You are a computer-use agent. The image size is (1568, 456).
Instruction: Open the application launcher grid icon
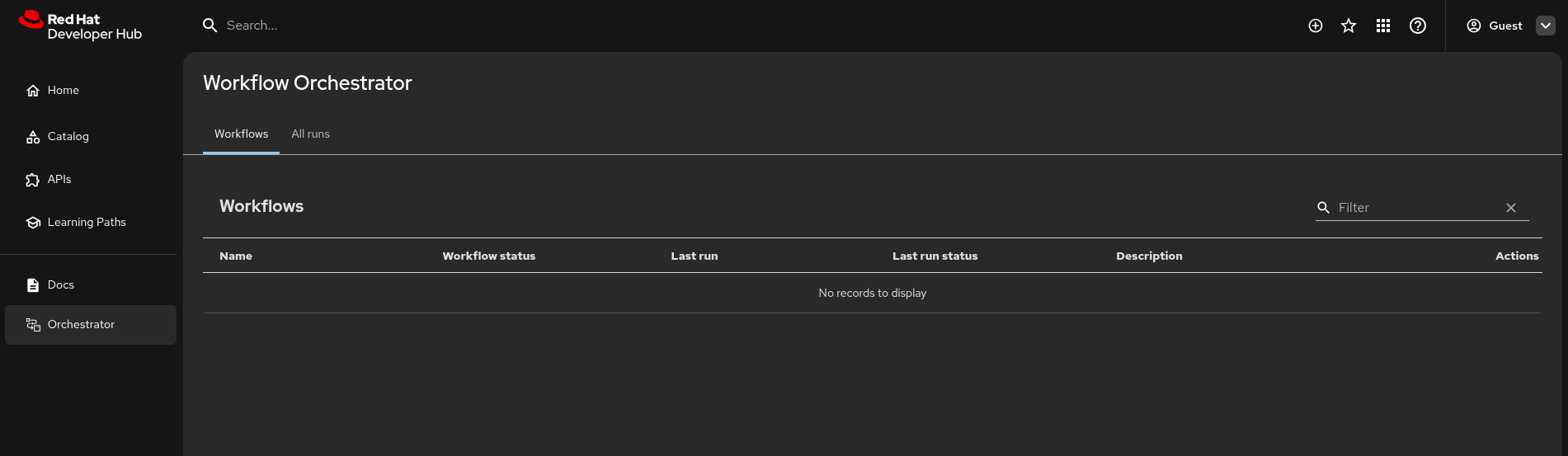[1383, 26]
